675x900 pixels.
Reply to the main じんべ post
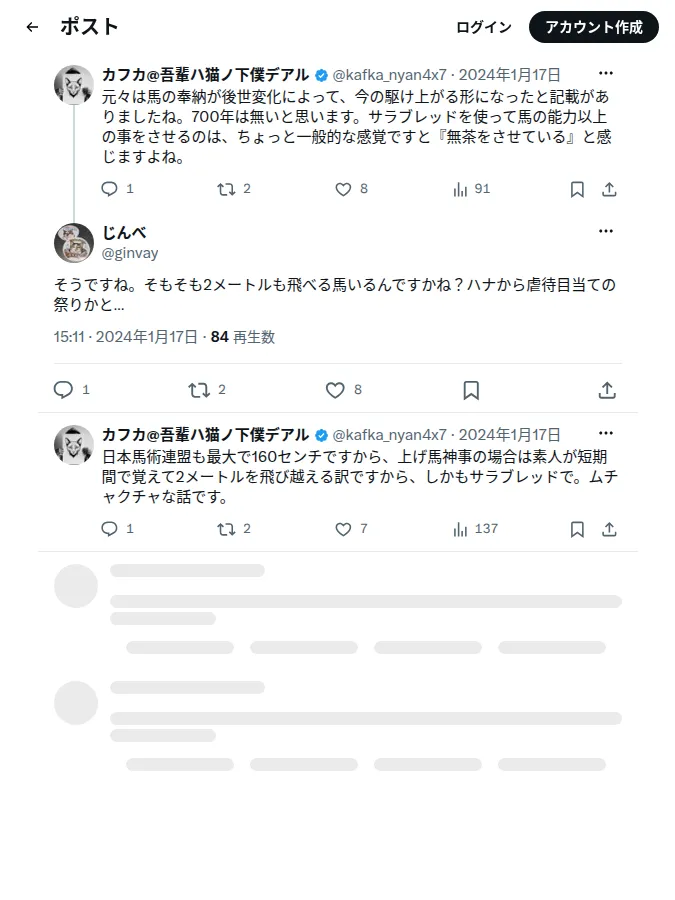point(71,390)
